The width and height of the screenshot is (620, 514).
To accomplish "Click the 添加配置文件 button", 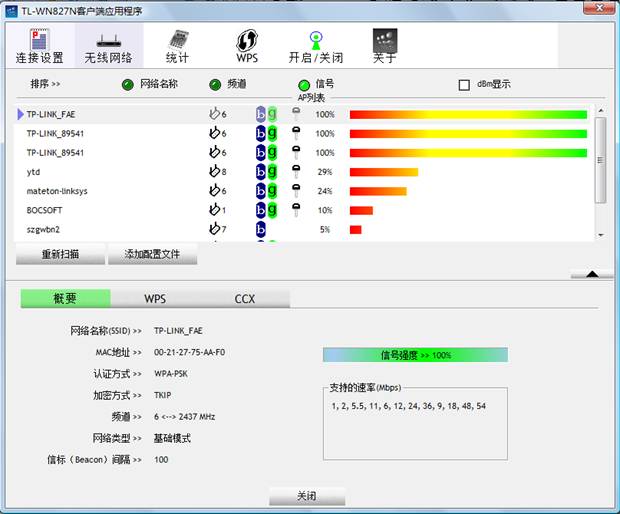I will pos(152,255).
